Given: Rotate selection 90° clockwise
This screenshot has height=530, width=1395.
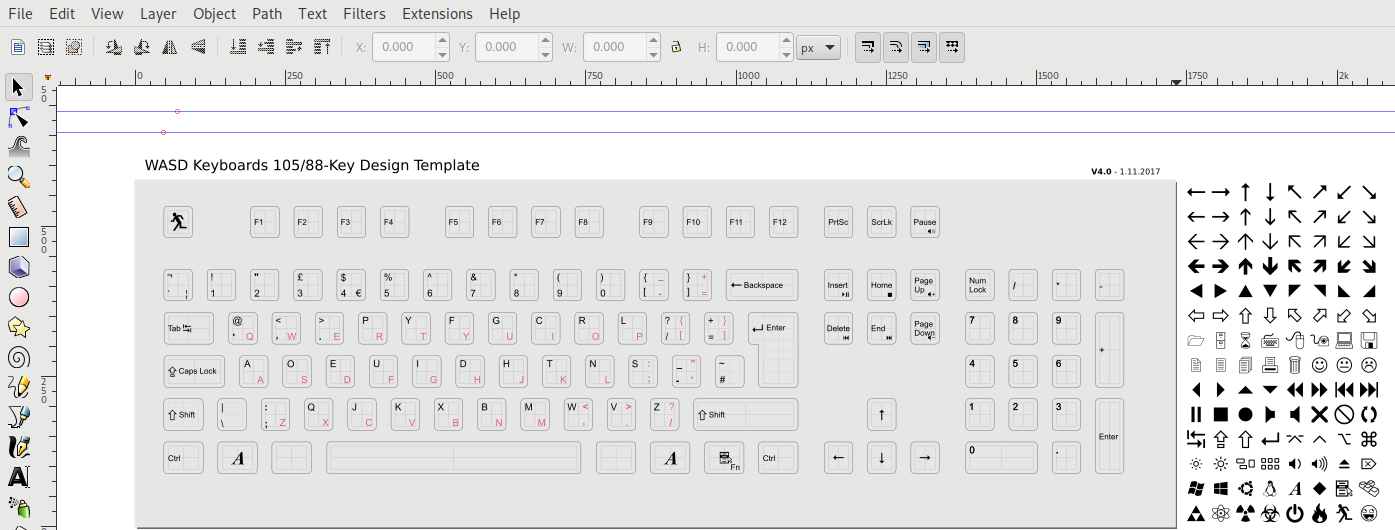Looking at the screenshot, I should (142, 47).
